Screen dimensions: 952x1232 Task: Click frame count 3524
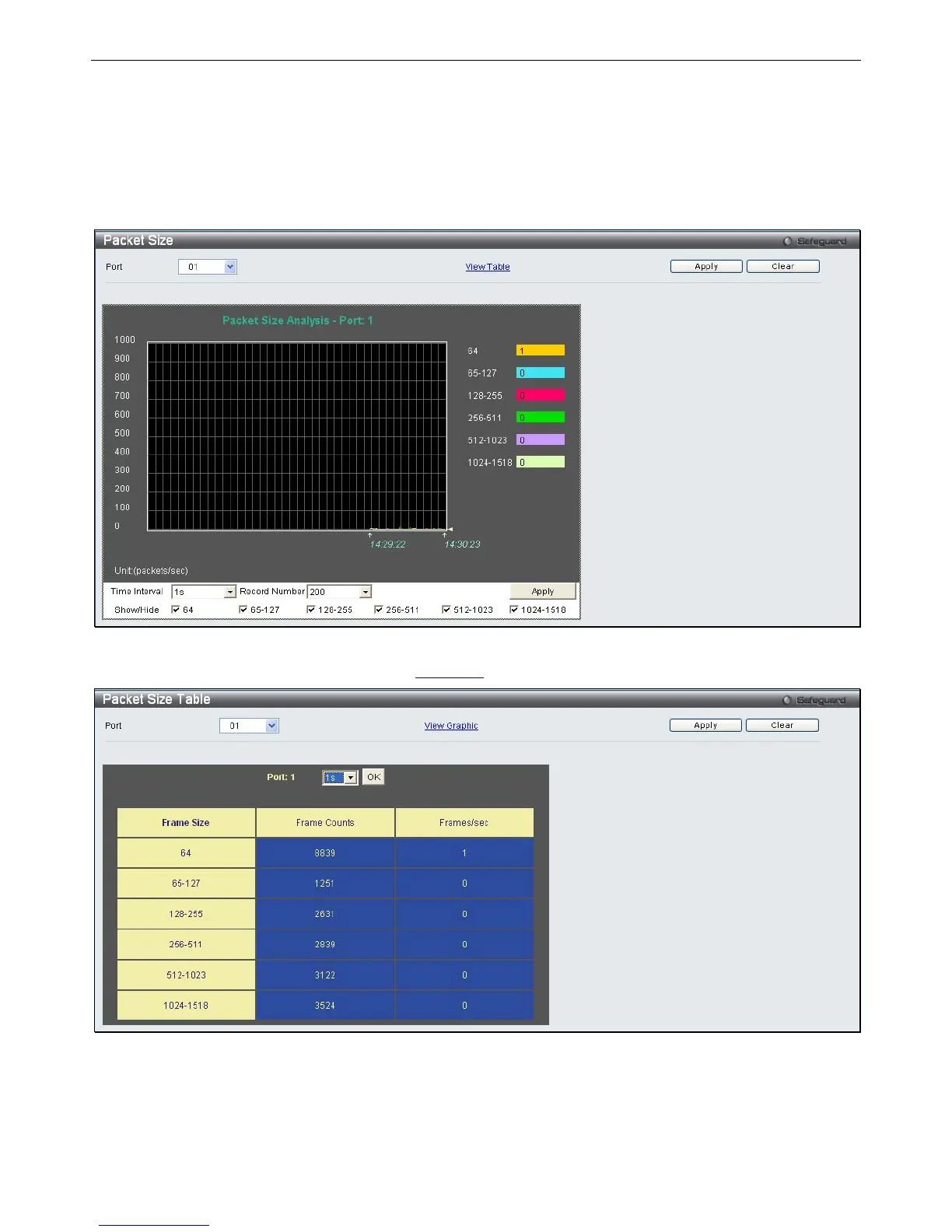point(325,1005)
